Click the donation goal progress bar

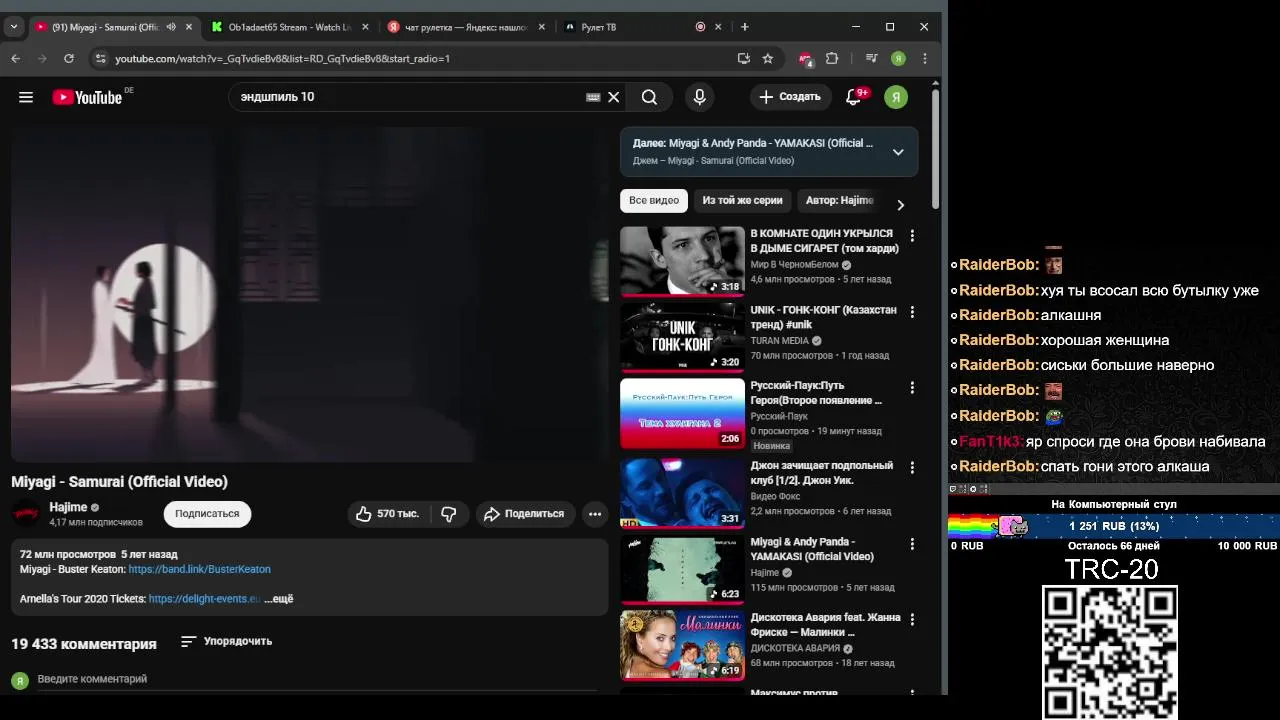click(x=1113, y=526)
